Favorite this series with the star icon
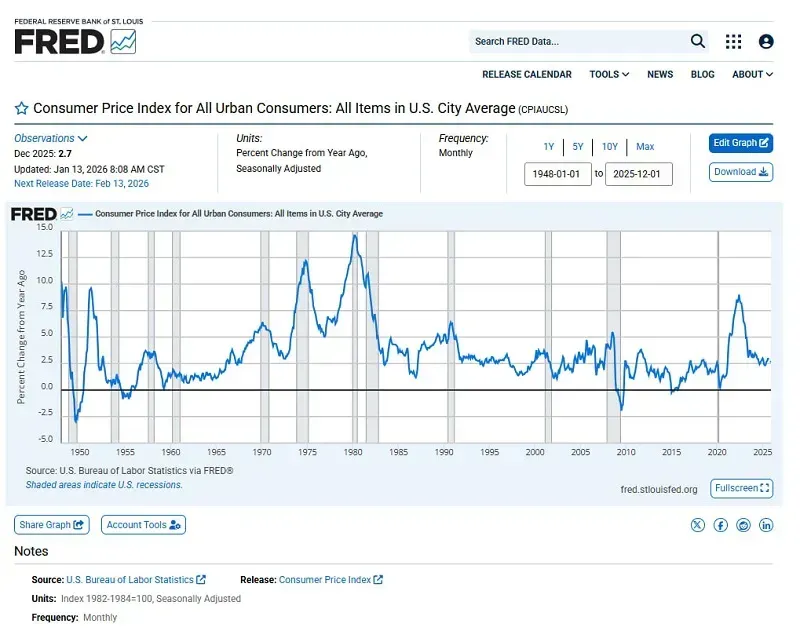 click(21, 108)
